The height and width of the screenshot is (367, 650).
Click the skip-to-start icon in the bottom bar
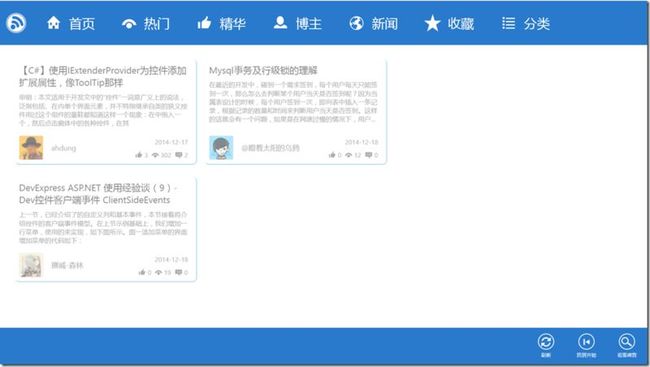click(586, 342)
